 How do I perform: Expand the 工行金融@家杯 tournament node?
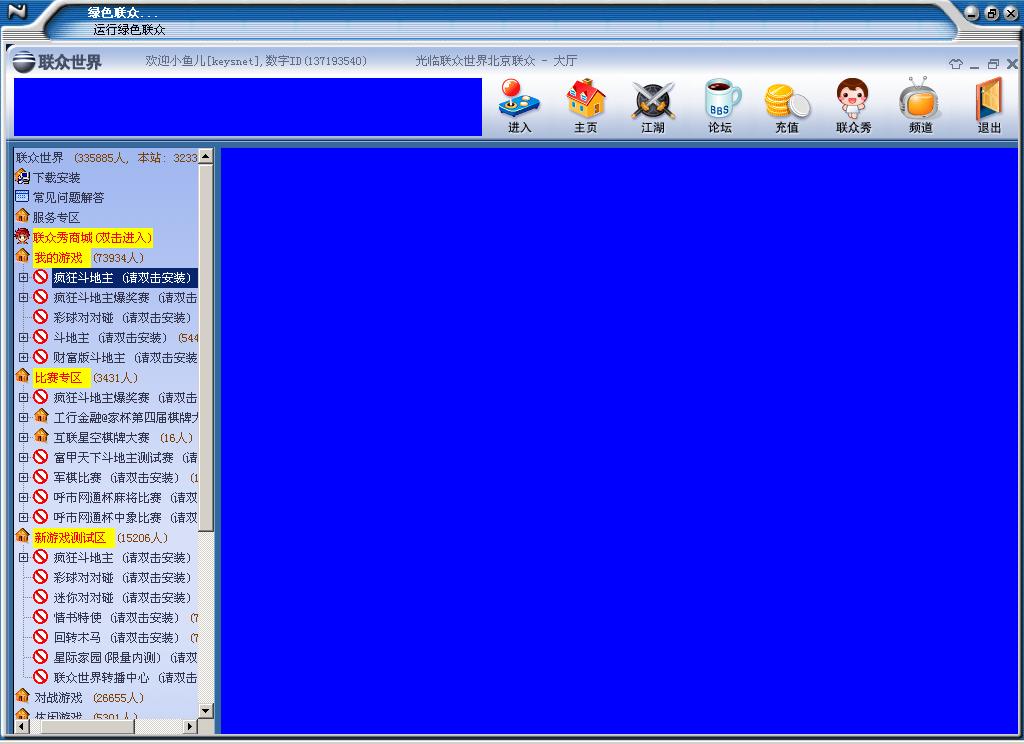point(24,417)
